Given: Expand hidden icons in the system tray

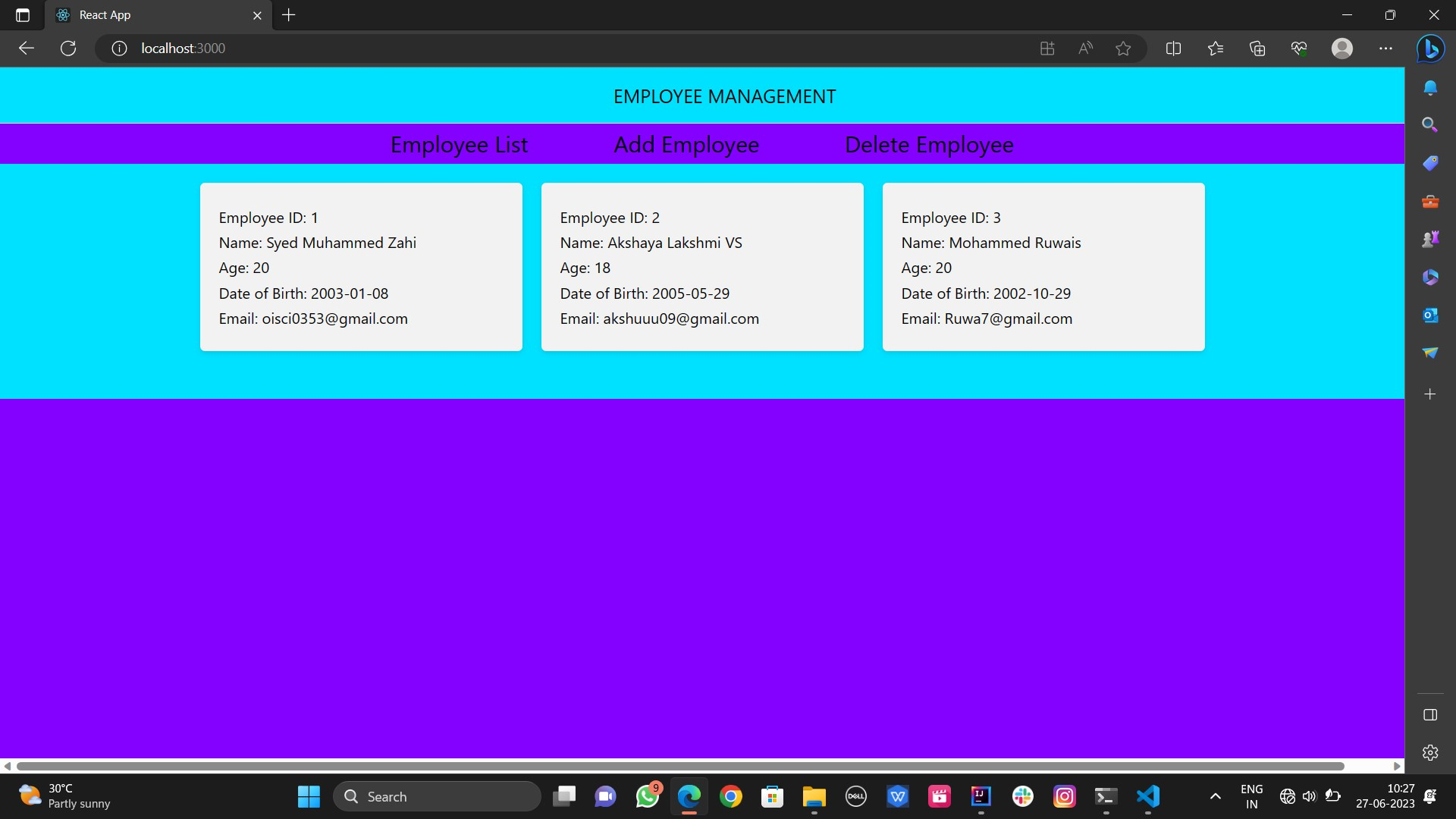Looking at the screenshot, I should coord(1215,796).
